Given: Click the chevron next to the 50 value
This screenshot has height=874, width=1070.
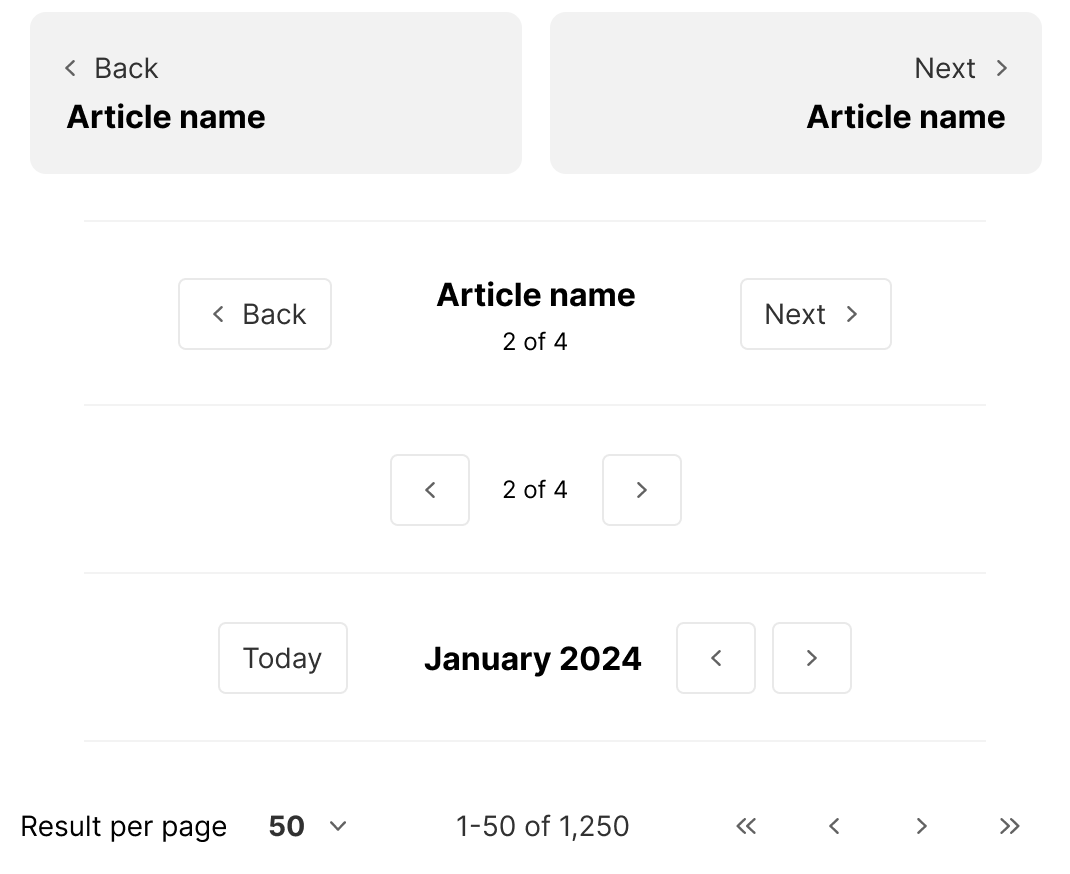Looking at the screenshot, I should pyautogui.click(x=337, y=826).
